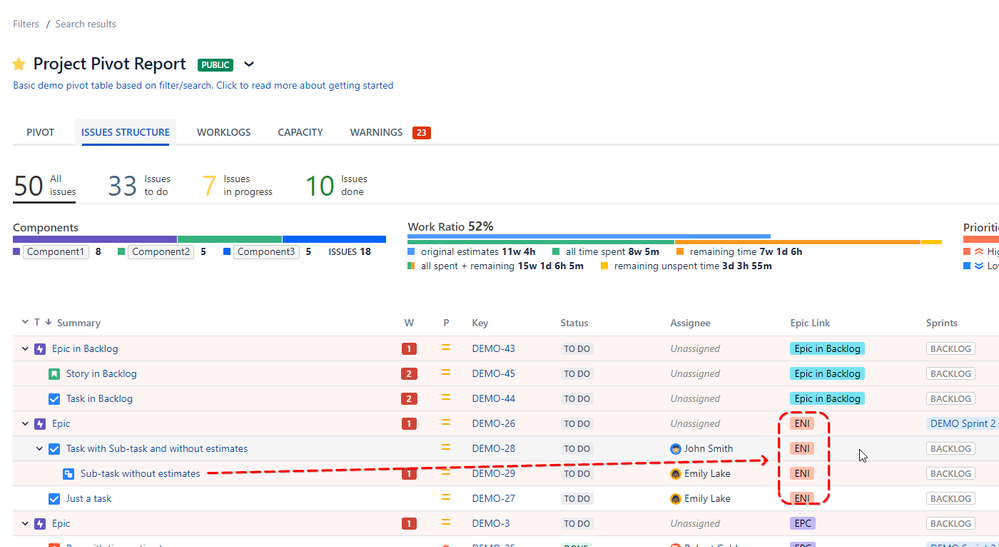Click Emily Lake avatar in DEMO-27 row

coord(676,499)
